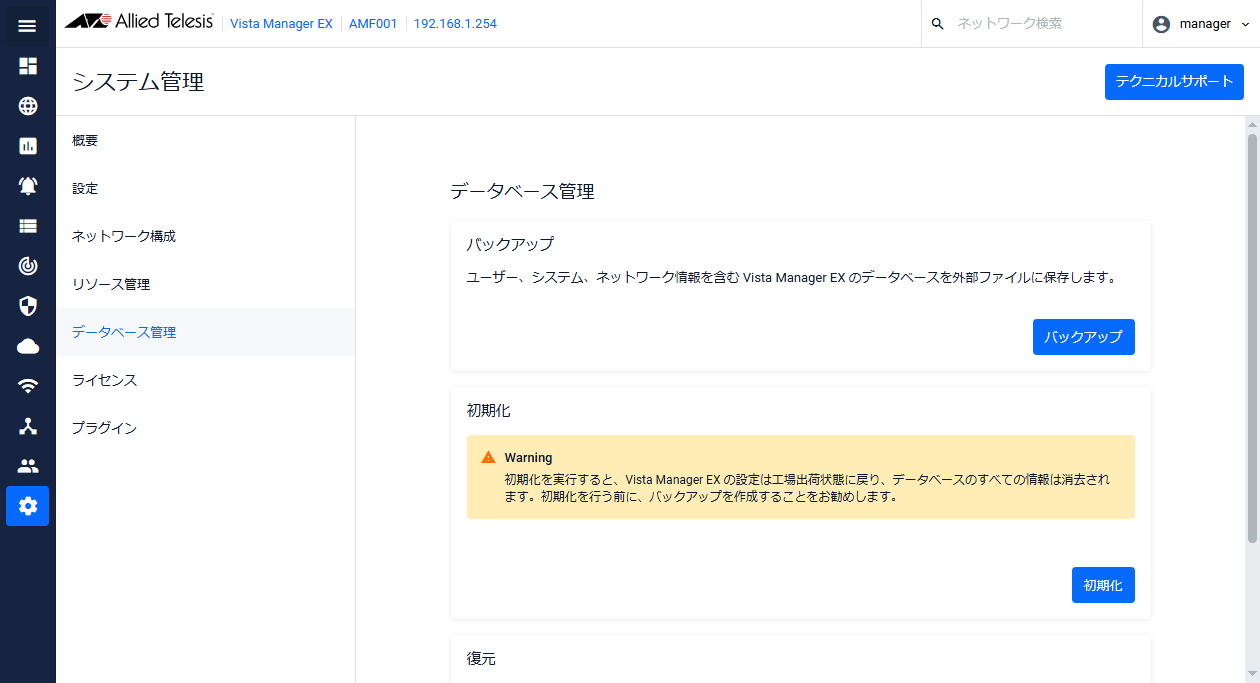The image size is (1260, 683).
Task: Open the radar target icon in sidebar
Action: [x=28, y=266]
